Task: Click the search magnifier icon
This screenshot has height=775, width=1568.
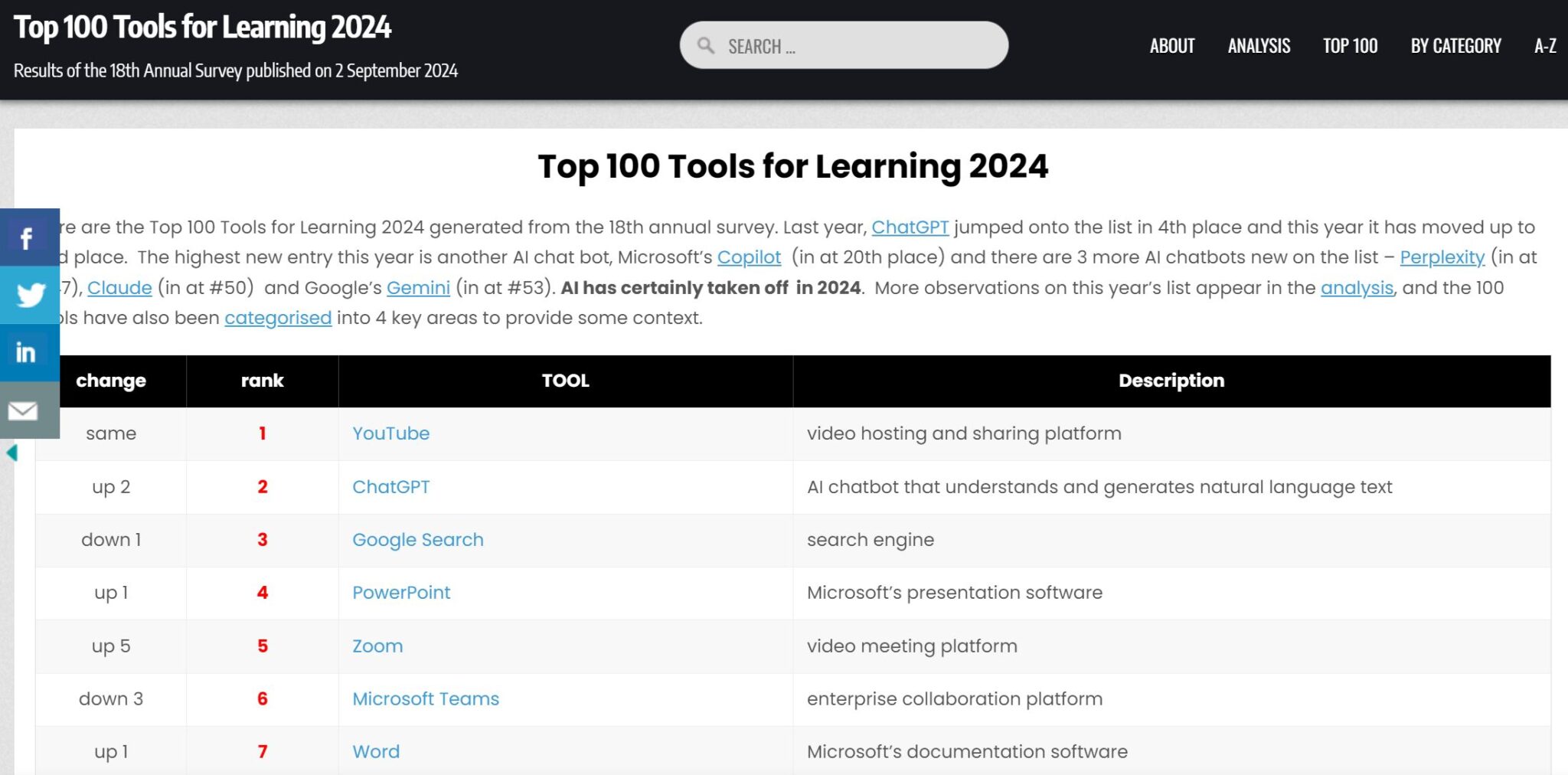Action: pos(705,45)
